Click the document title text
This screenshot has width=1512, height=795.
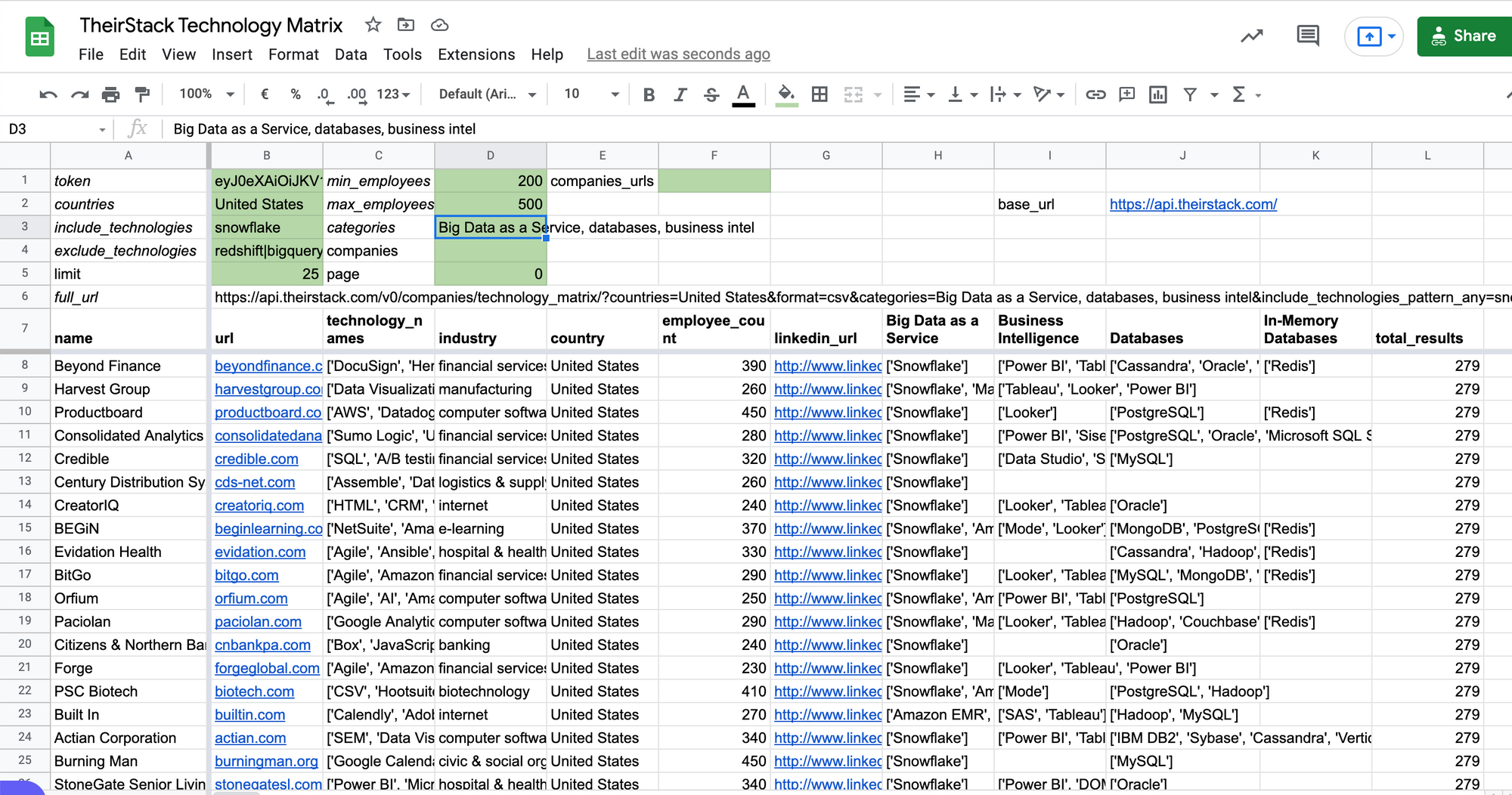coord(211,25)
